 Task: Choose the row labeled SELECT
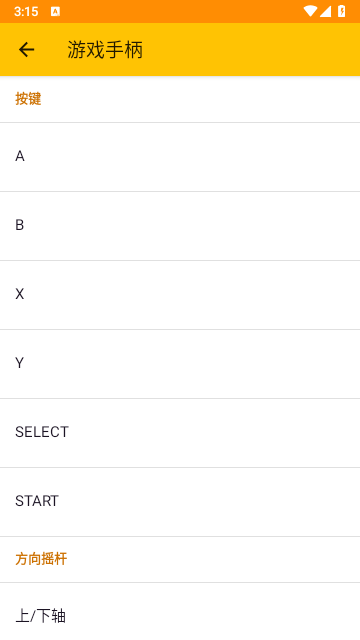click(180, 433)
